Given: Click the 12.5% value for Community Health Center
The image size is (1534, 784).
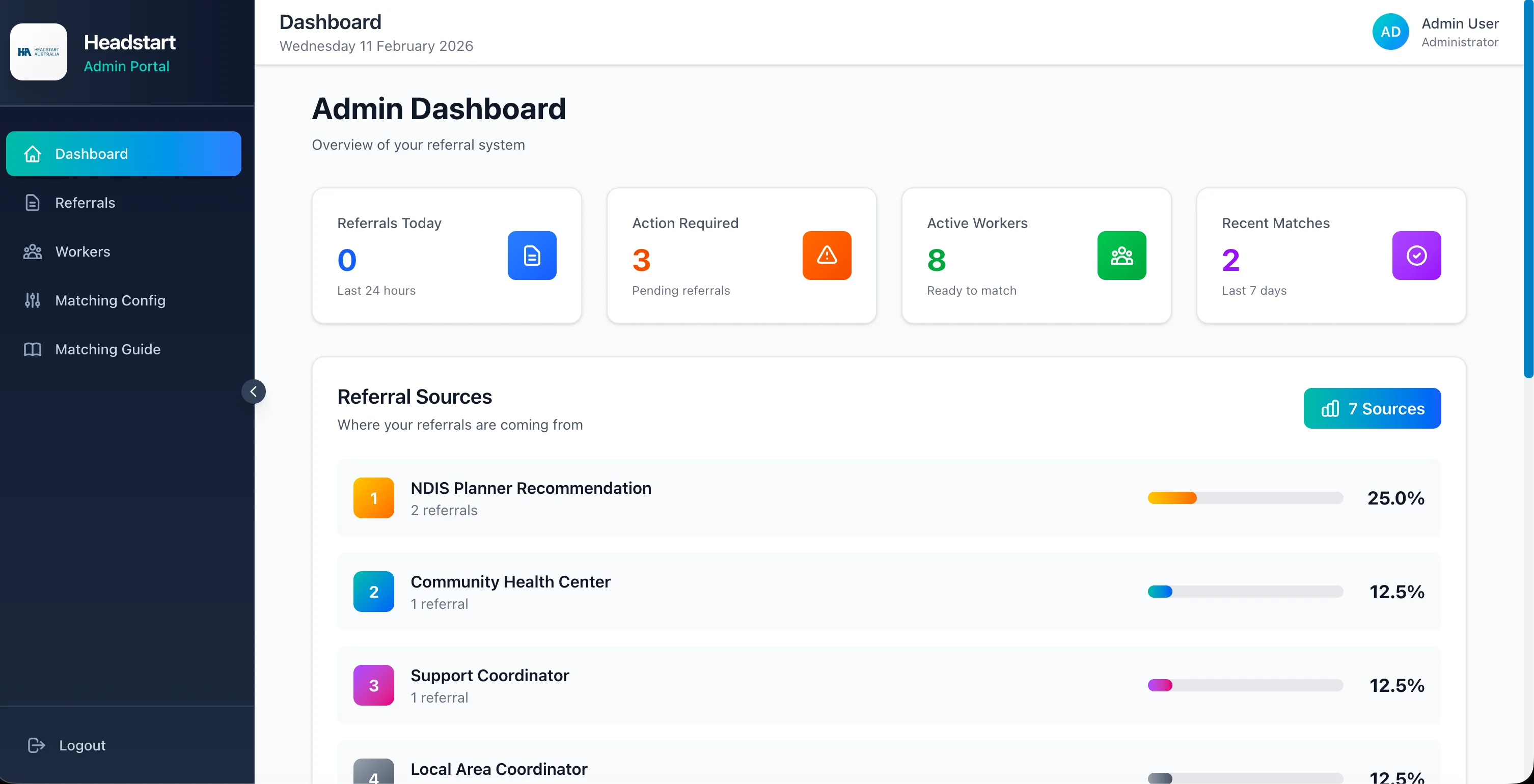Looking at the screenshot, I should click(x=1396, y=591).
